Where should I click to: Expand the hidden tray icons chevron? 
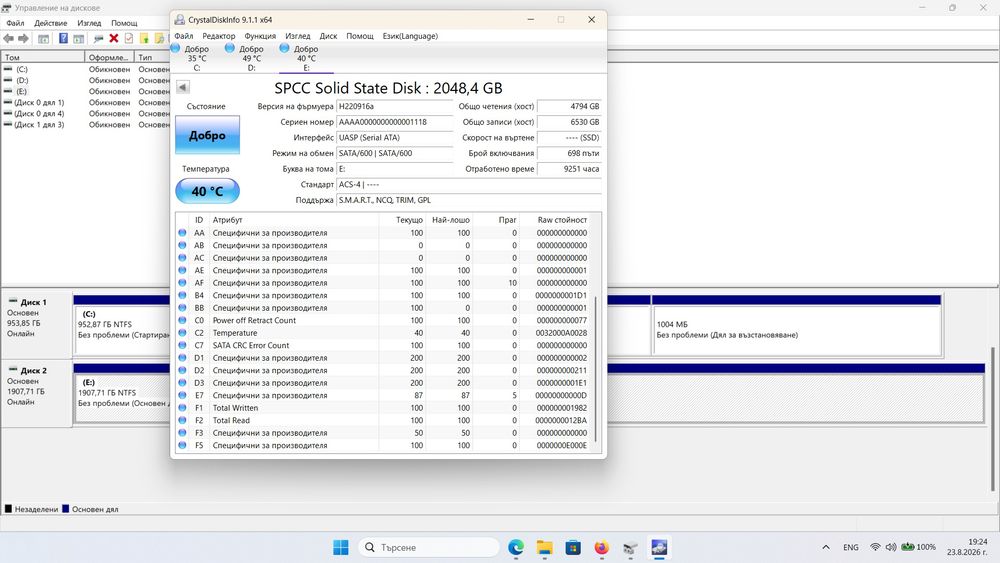point(826,547)
